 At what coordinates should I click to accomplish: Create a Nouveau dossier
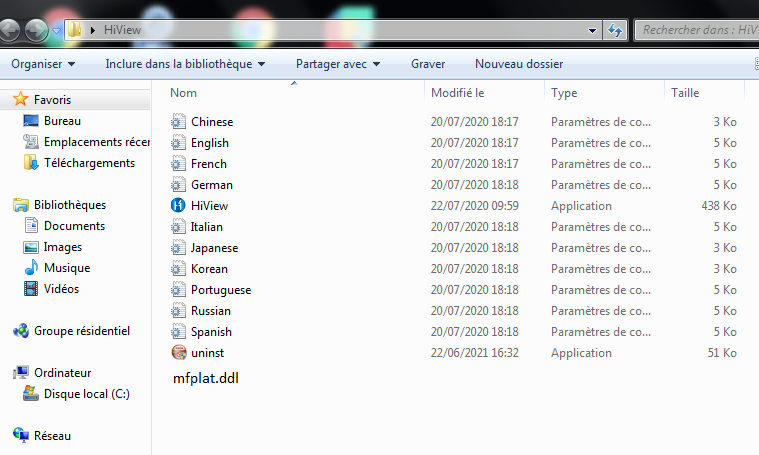(x=519, y=64)
